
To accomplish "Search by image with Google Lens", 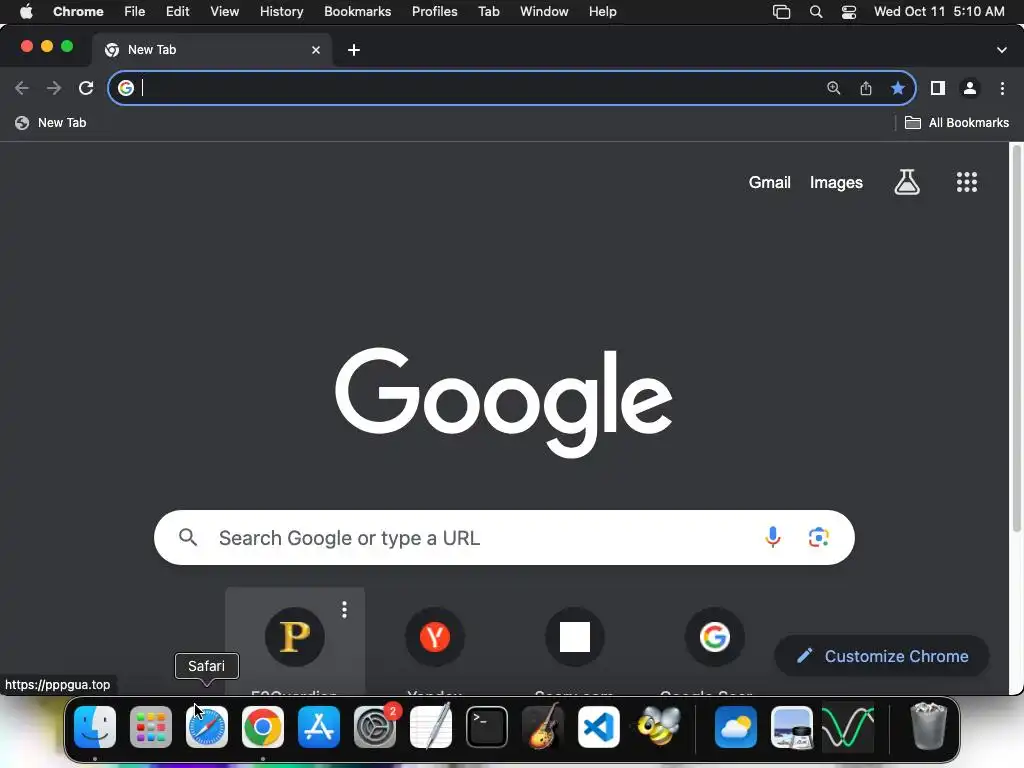I will click(x=818, y=537).
